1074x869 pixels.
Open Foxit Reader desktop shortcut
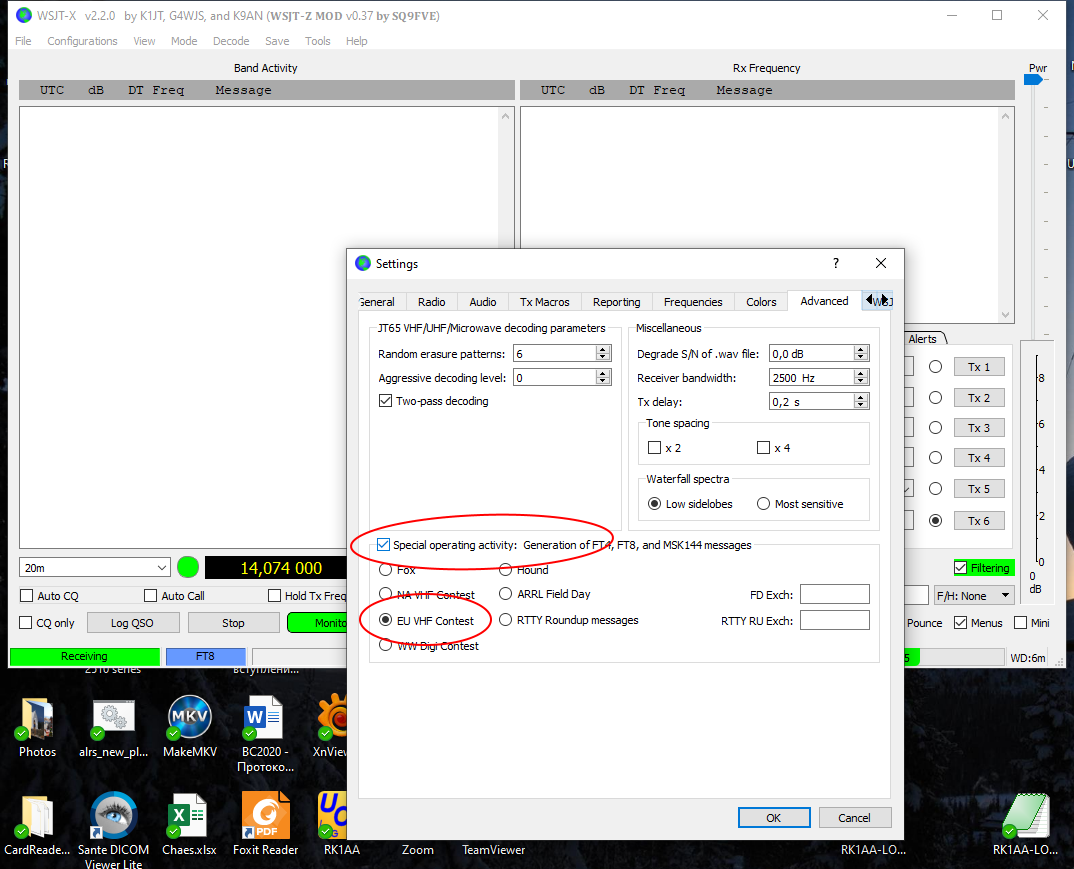tap(265, 817)
